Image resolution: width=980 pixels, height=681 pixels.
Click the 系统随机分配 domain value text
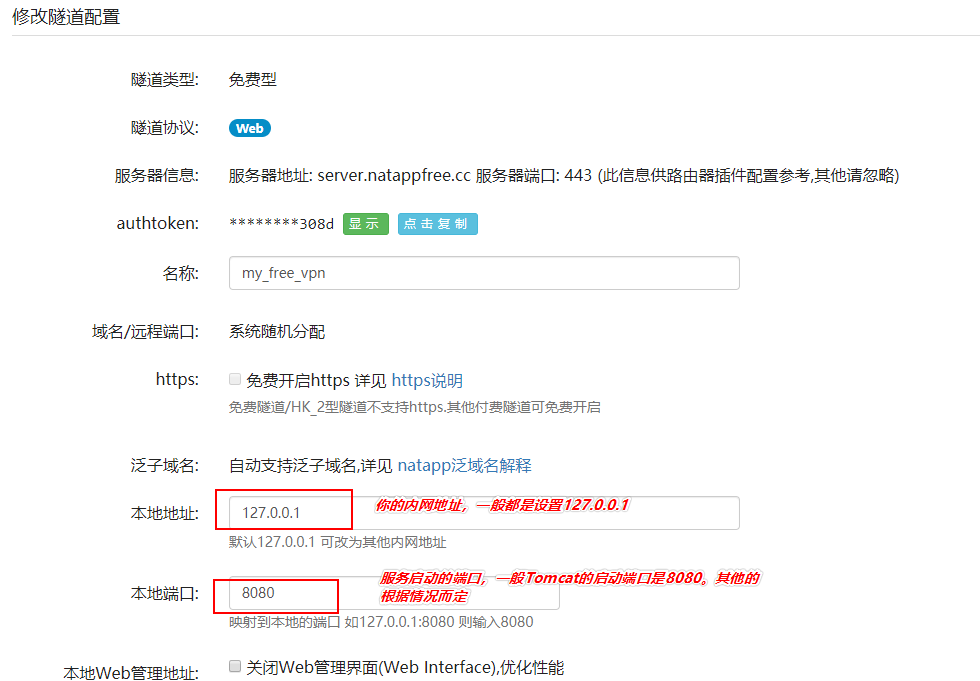tap(277, 331)
